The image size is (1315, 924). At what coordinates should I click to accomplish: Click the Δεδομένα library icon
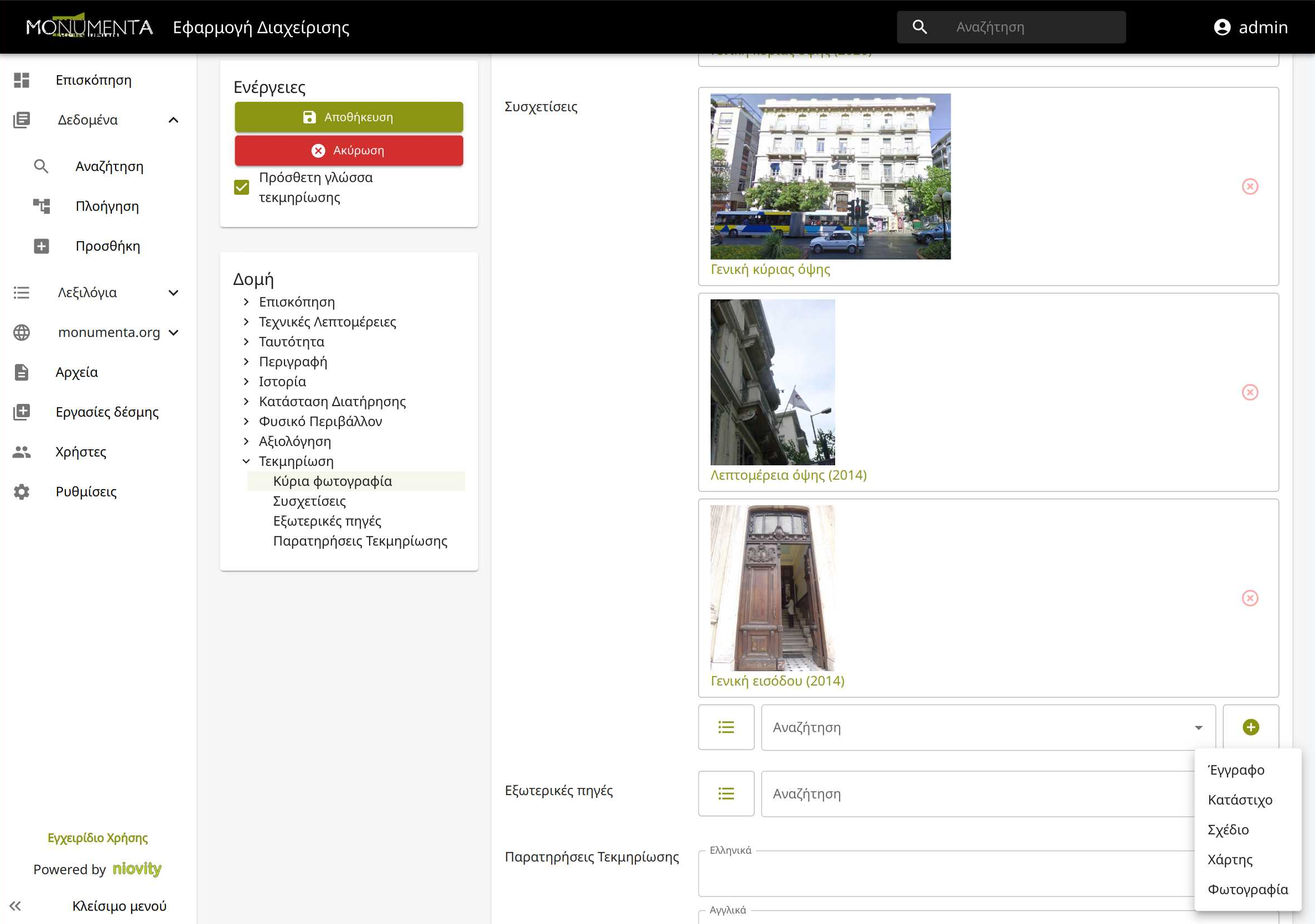(22, 120)
